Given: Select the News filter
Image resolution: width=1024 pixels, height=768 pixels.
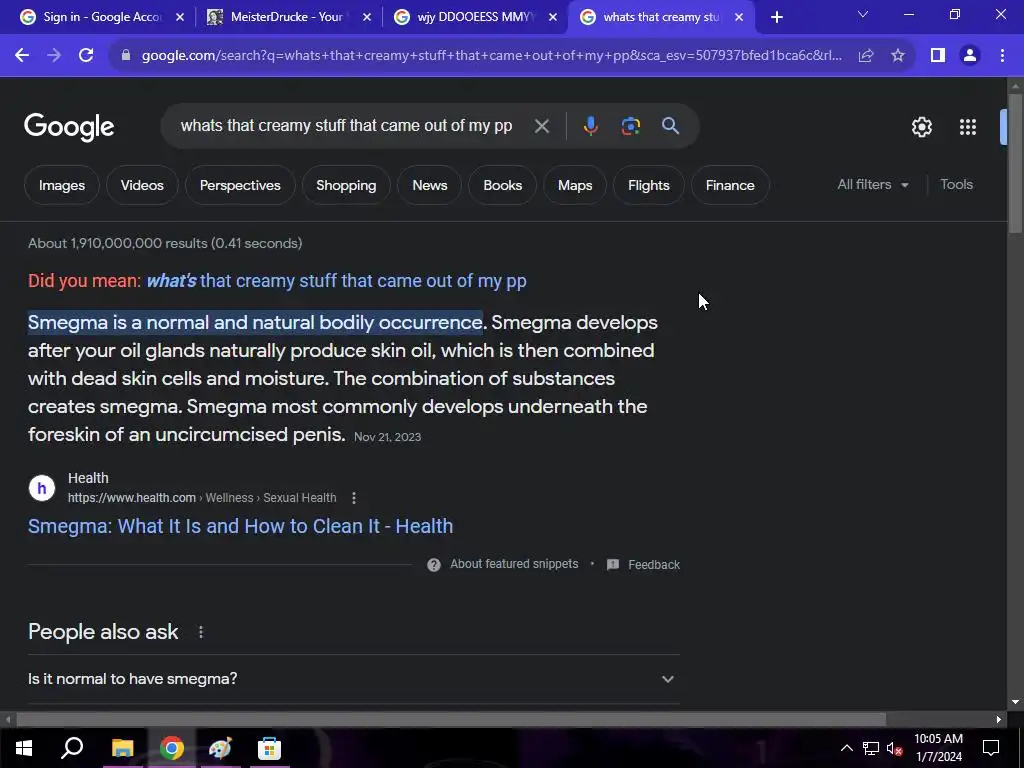Looking at the screenshot, I should [x=430, y=185].
